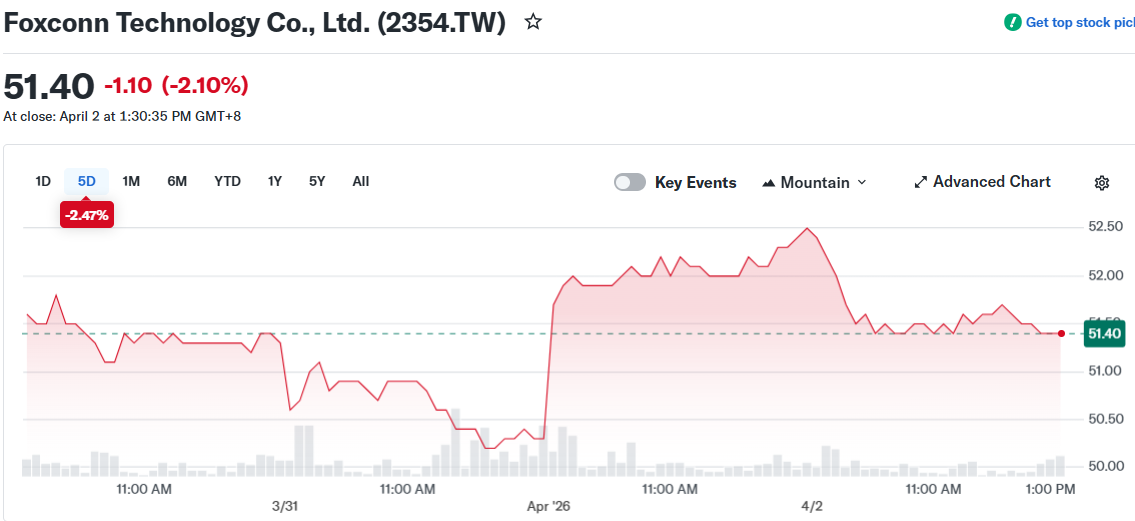Switch chart to 6M range

click(177, 182)
